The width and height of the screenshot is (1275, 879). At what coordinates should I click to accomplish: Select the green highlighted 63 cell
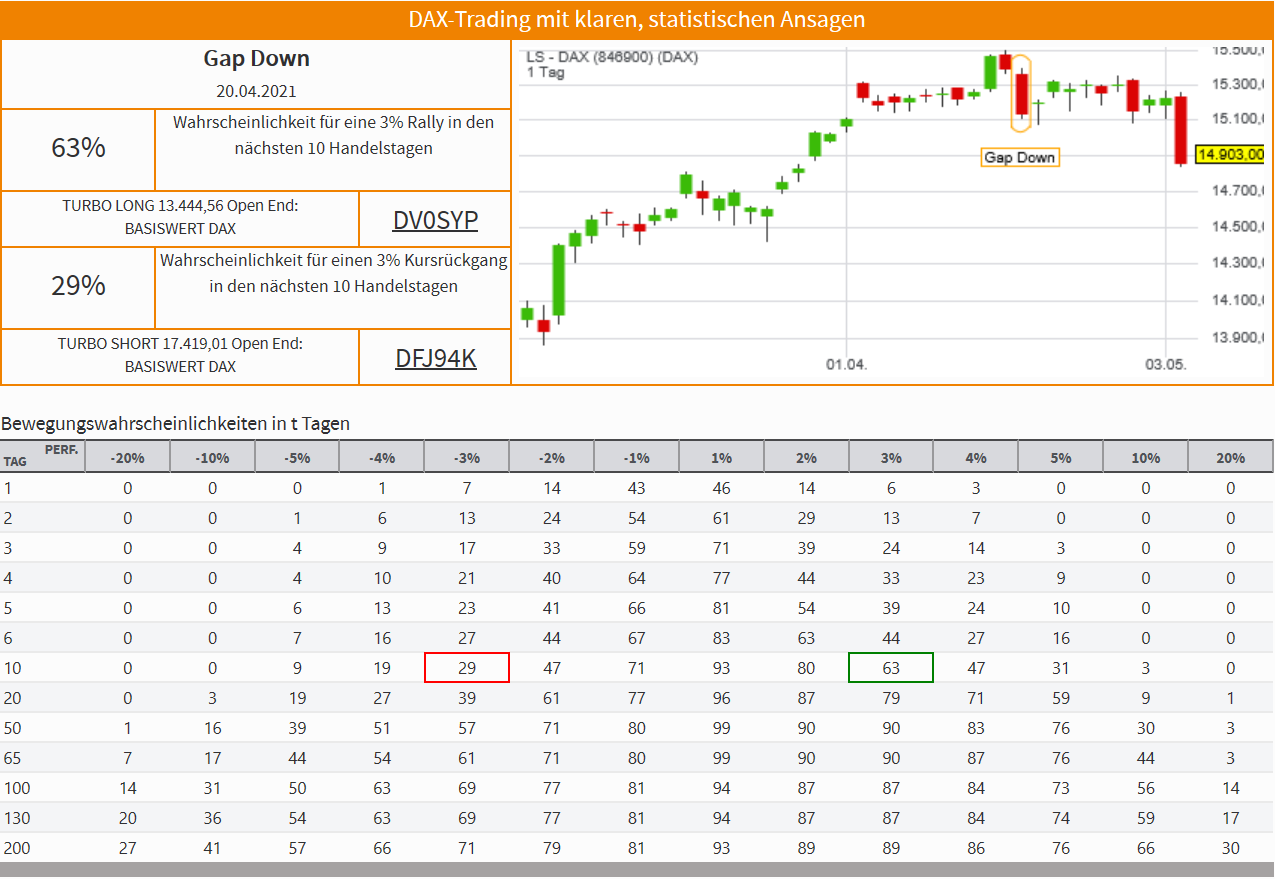pos(891,668)
